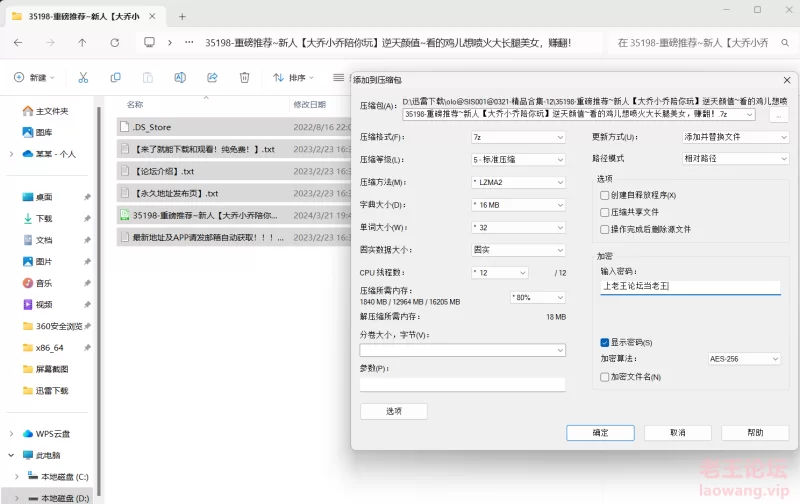The image size is (800, 504).
Task: Open the 排序 sort menu
Action: 295,77
